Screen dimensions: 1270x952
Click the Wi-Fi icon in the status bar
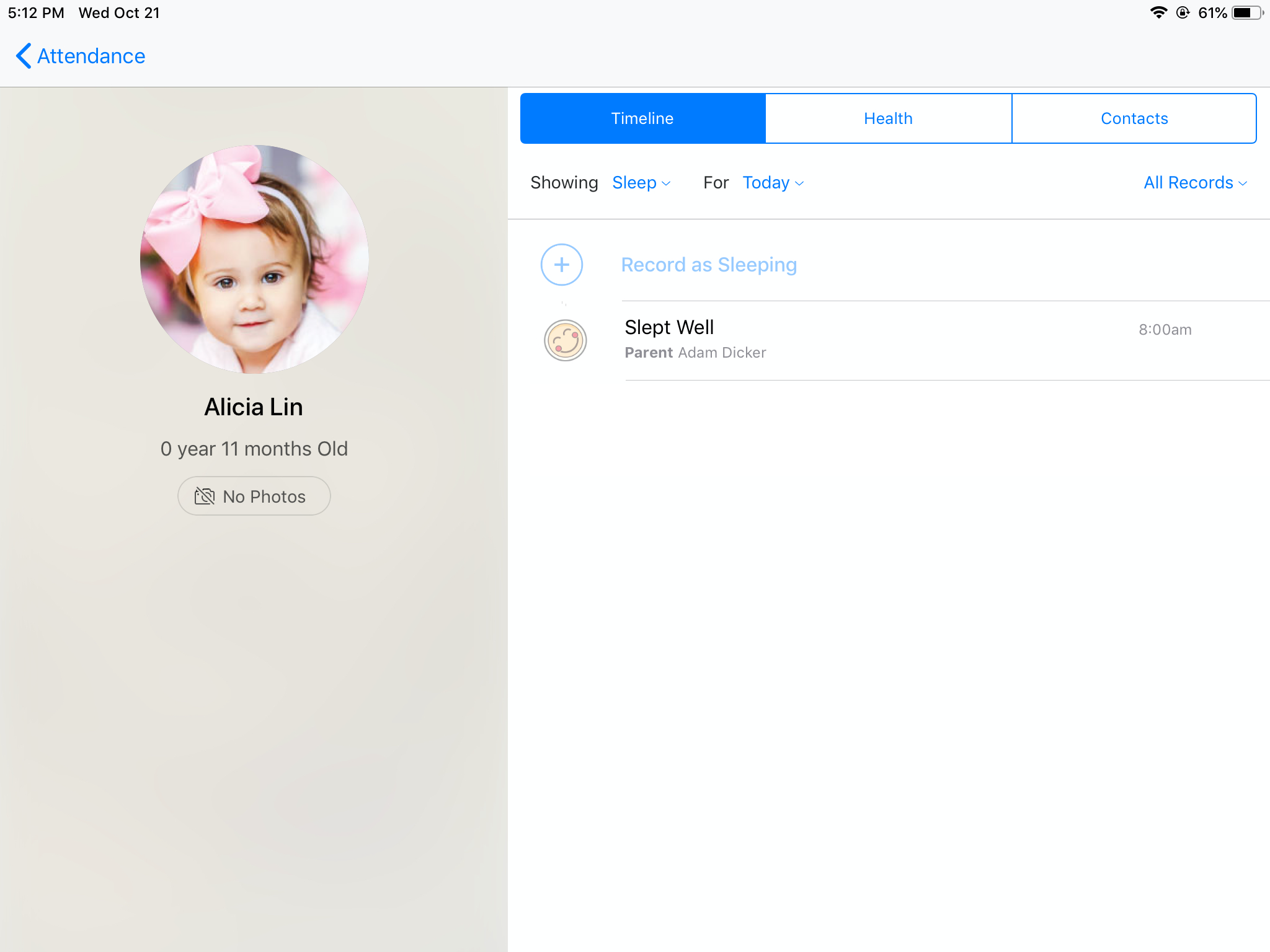coord(1159,12)
